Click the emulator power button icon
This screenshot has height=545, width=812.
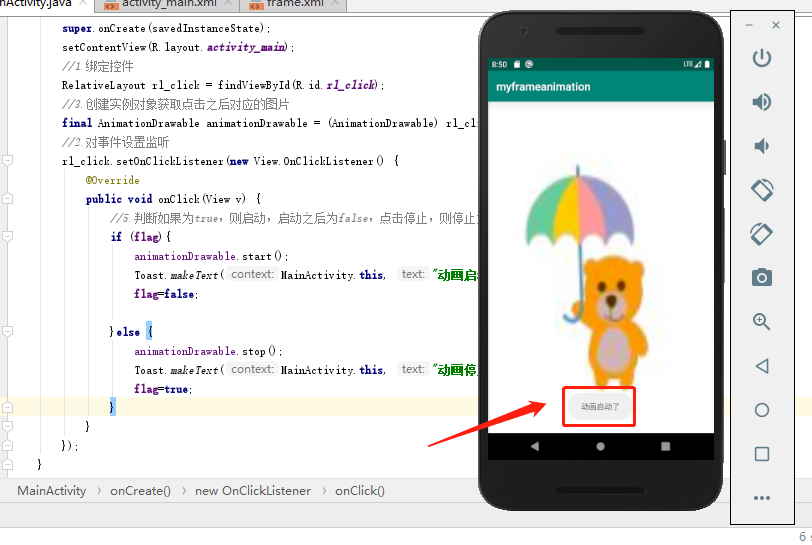(762, 58)
